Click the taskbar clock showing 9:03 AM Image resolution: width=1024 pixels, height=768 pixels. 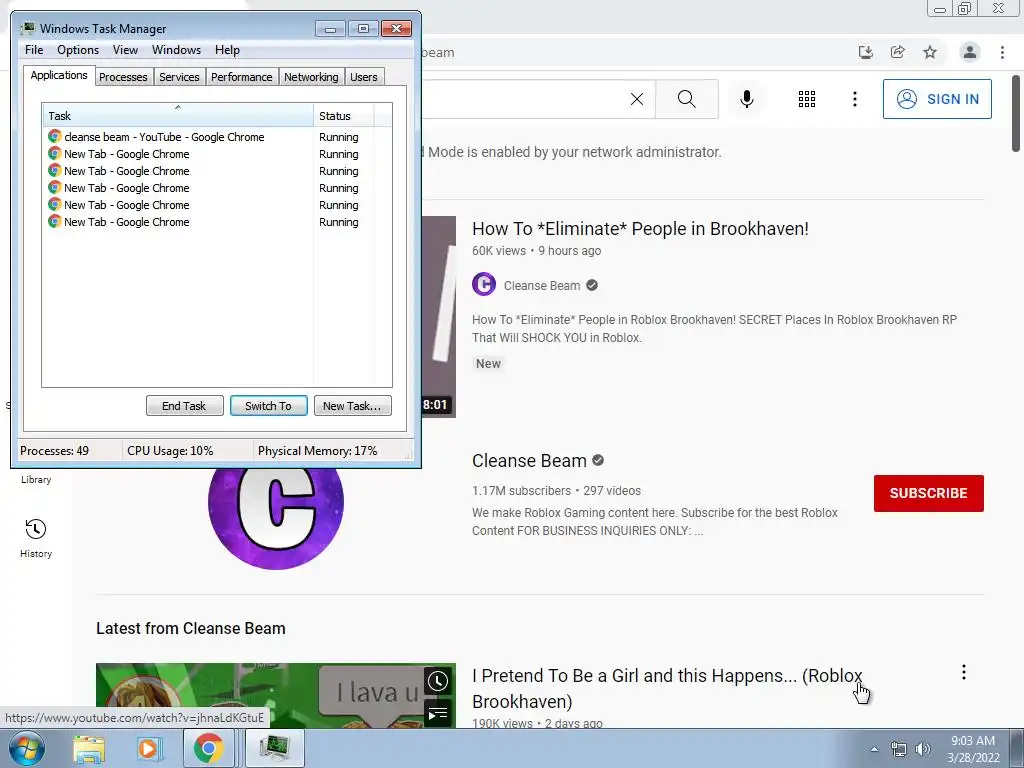973,749
